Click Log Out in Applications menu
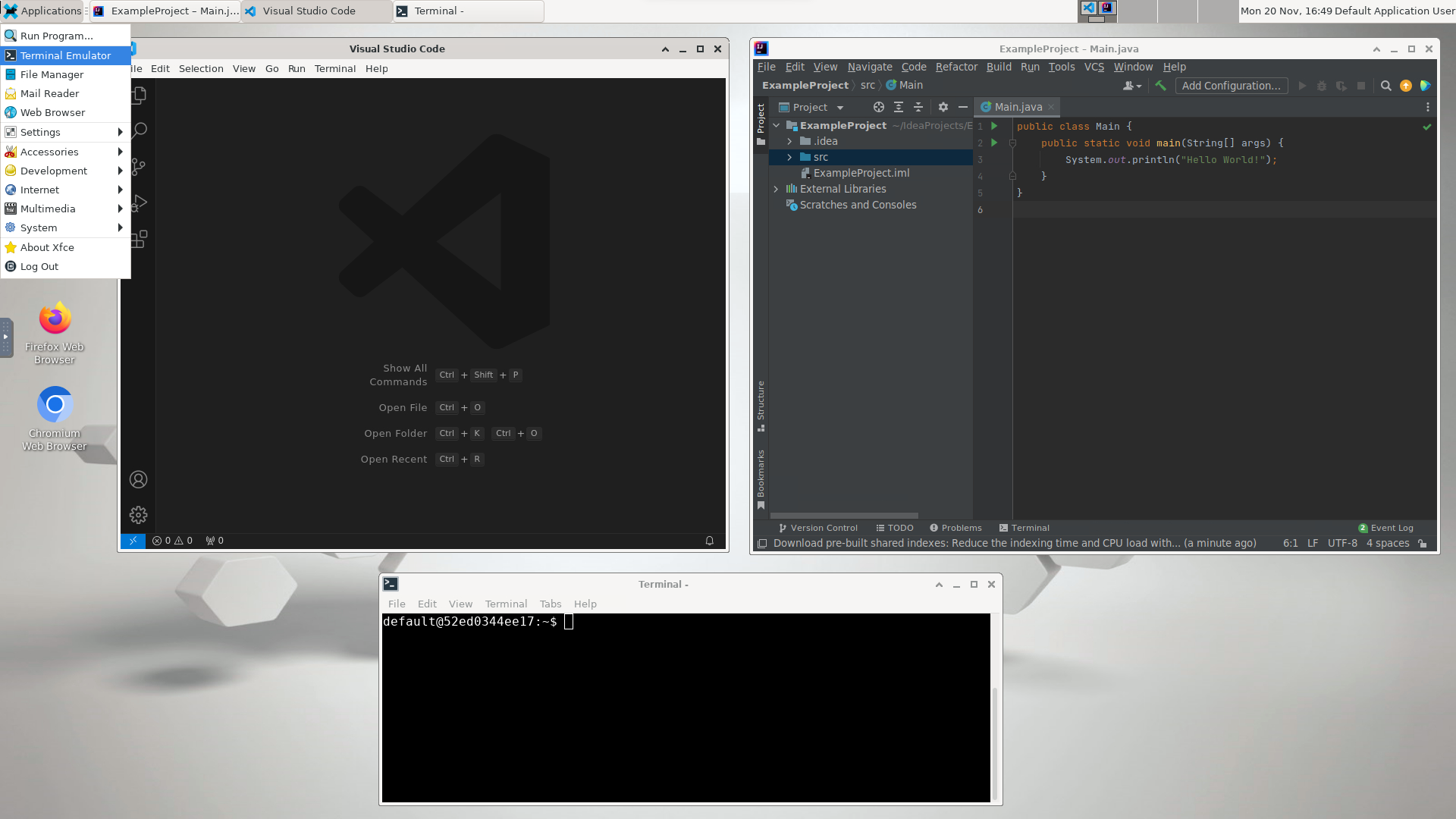 (x=65, y=266)
